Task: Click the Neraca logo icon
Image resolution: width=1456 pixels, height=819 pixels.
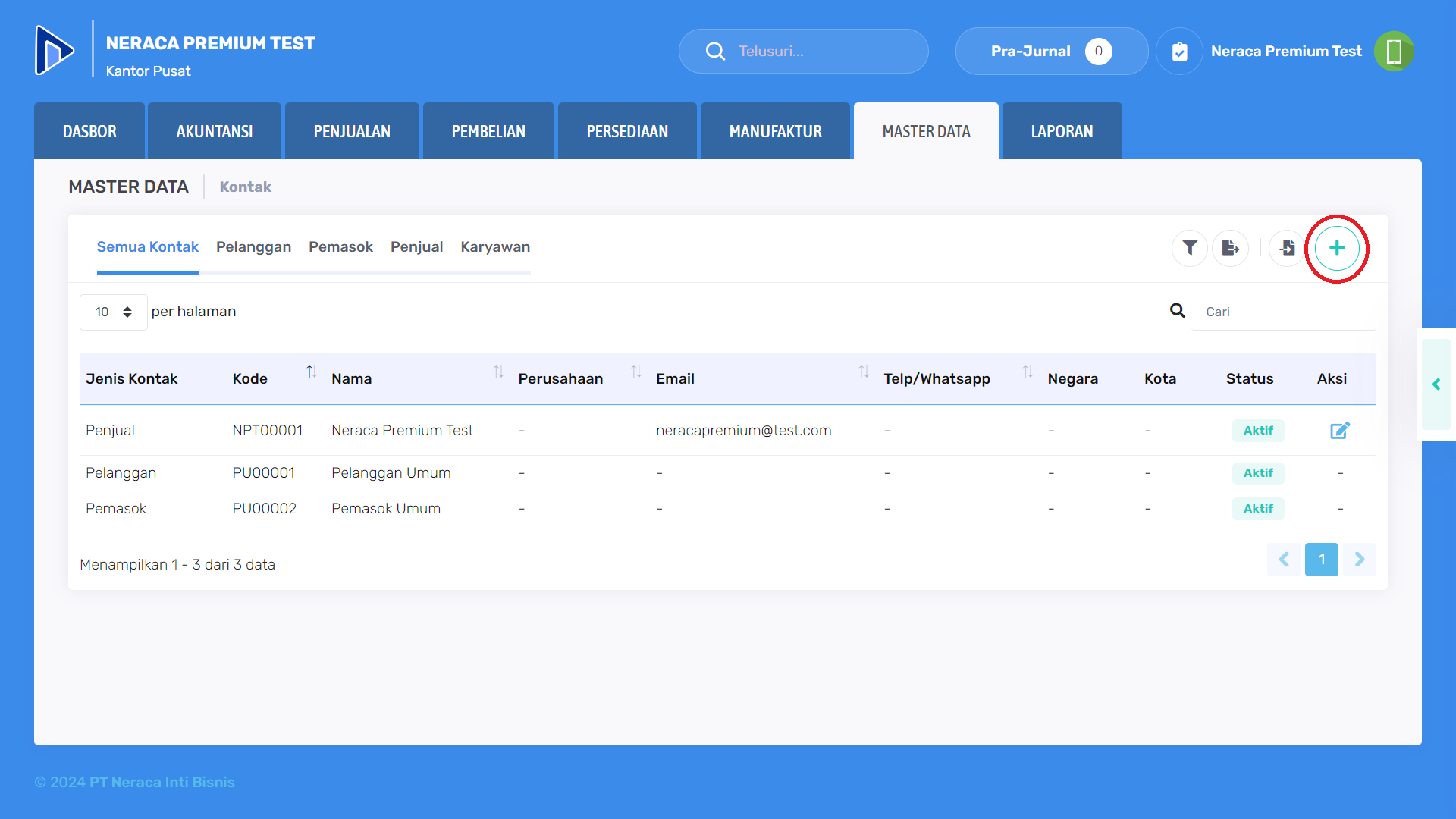Action: point(55,50)
